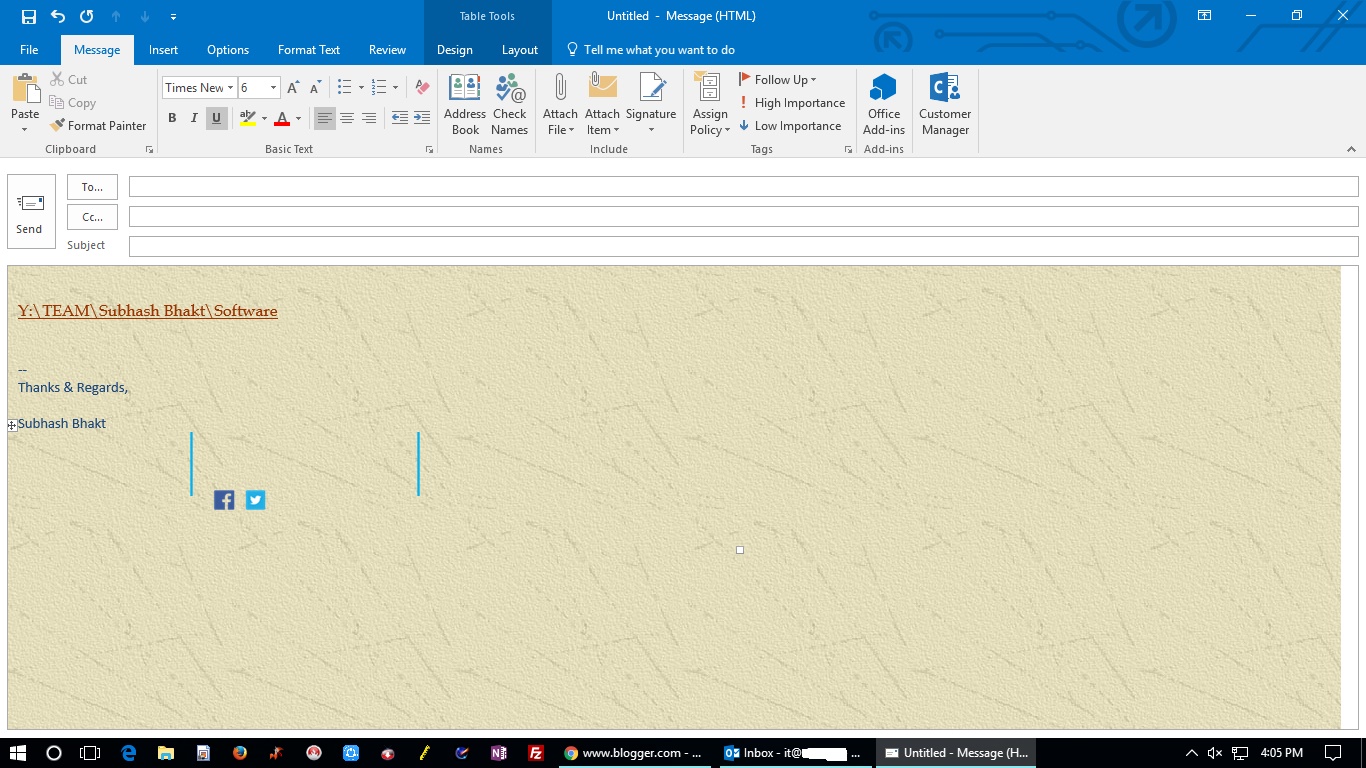Toggle Align Left
Viewport: 1366px width, 768px height.
(325, 118)
